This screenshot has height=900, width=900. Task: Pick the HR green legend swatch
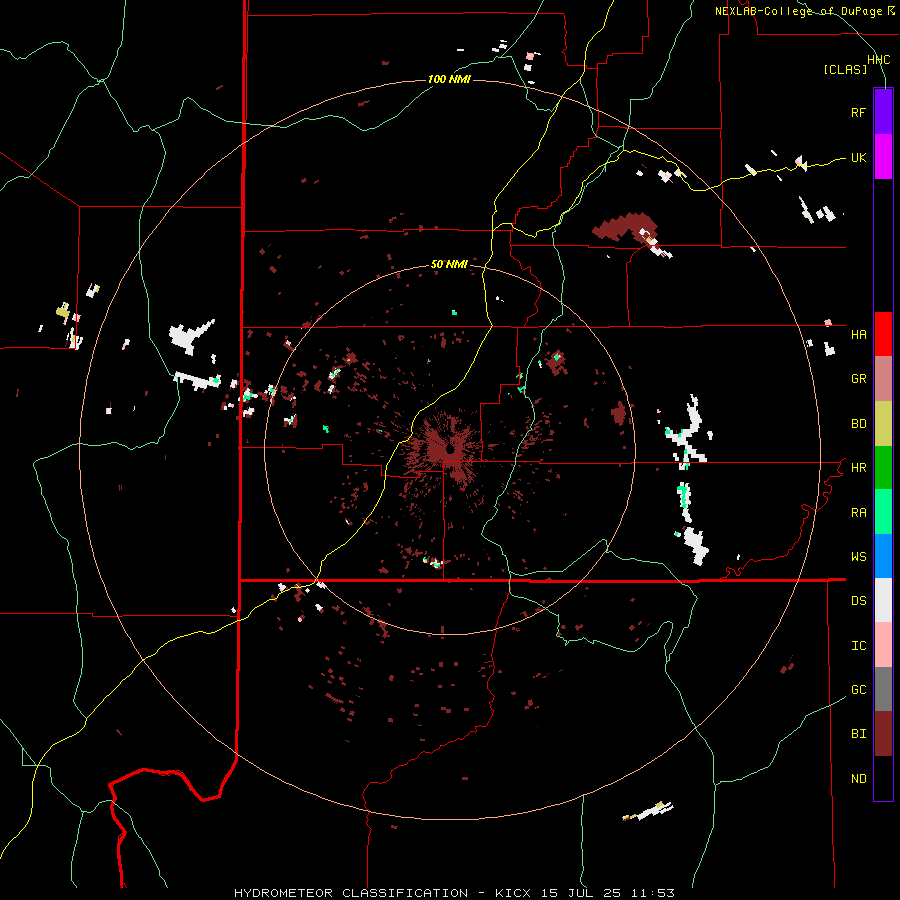point(883,468)
